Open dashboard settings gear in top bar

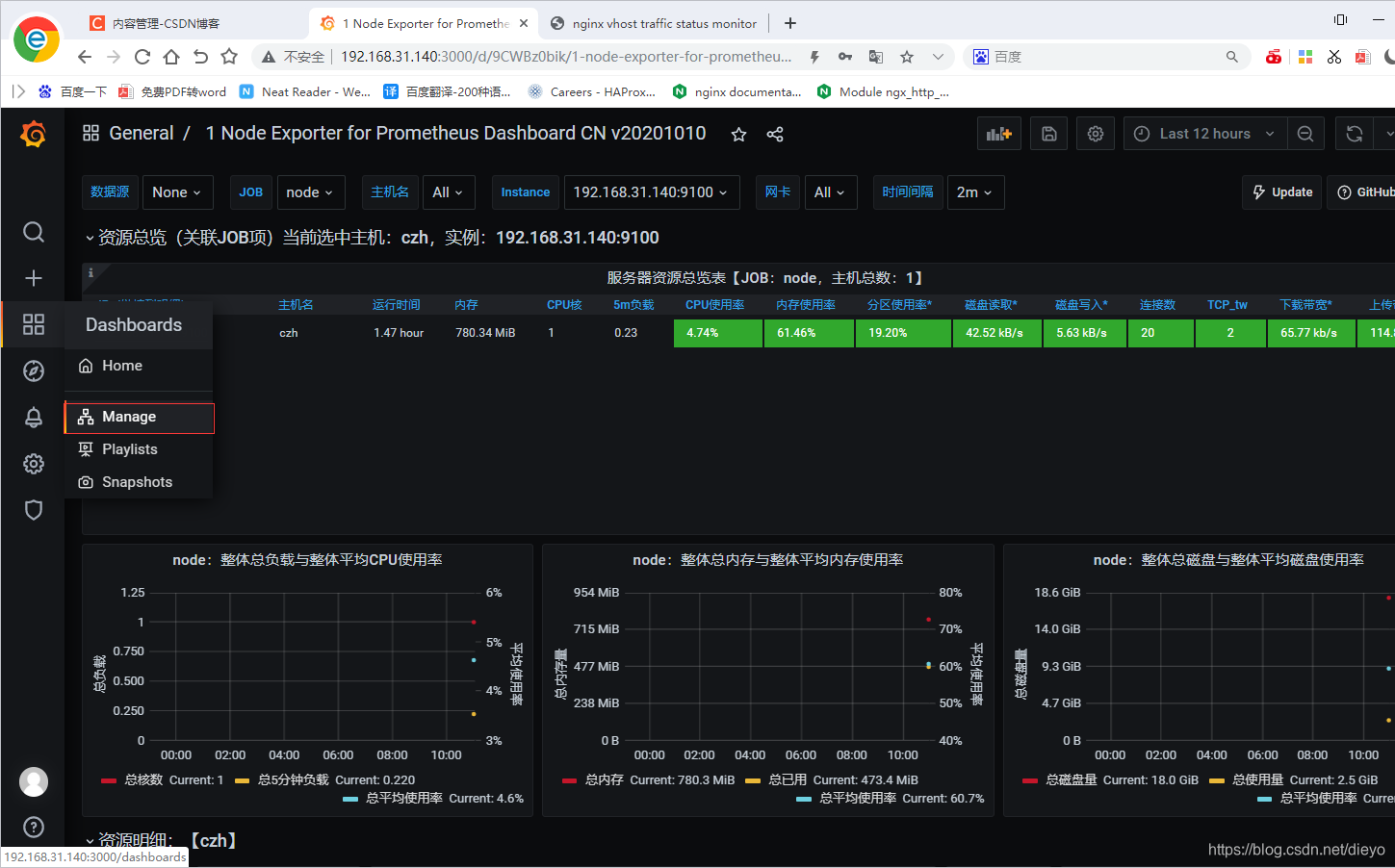[x=1096, y=134]
